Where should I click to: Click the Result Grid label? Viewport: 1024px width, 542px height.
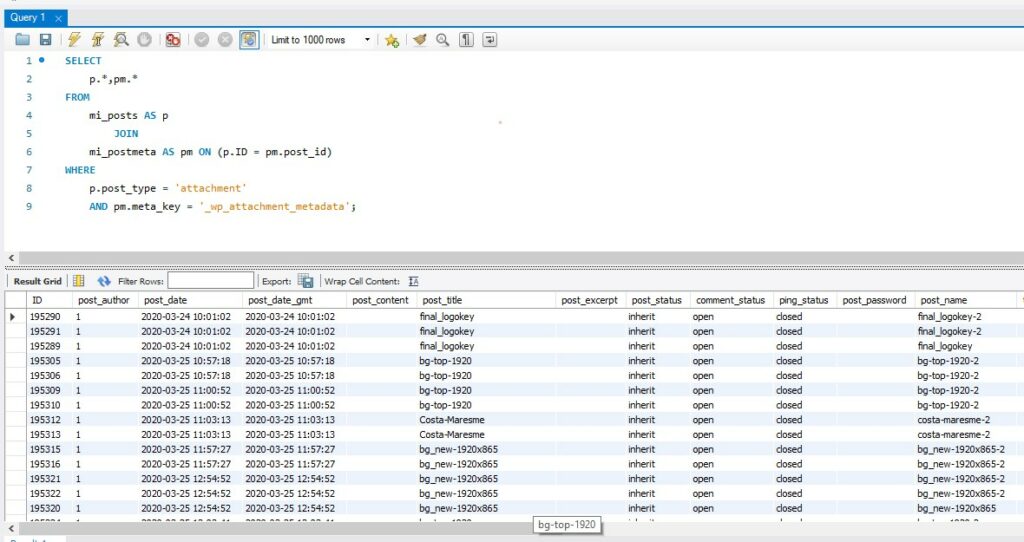(x=37, y=281)
